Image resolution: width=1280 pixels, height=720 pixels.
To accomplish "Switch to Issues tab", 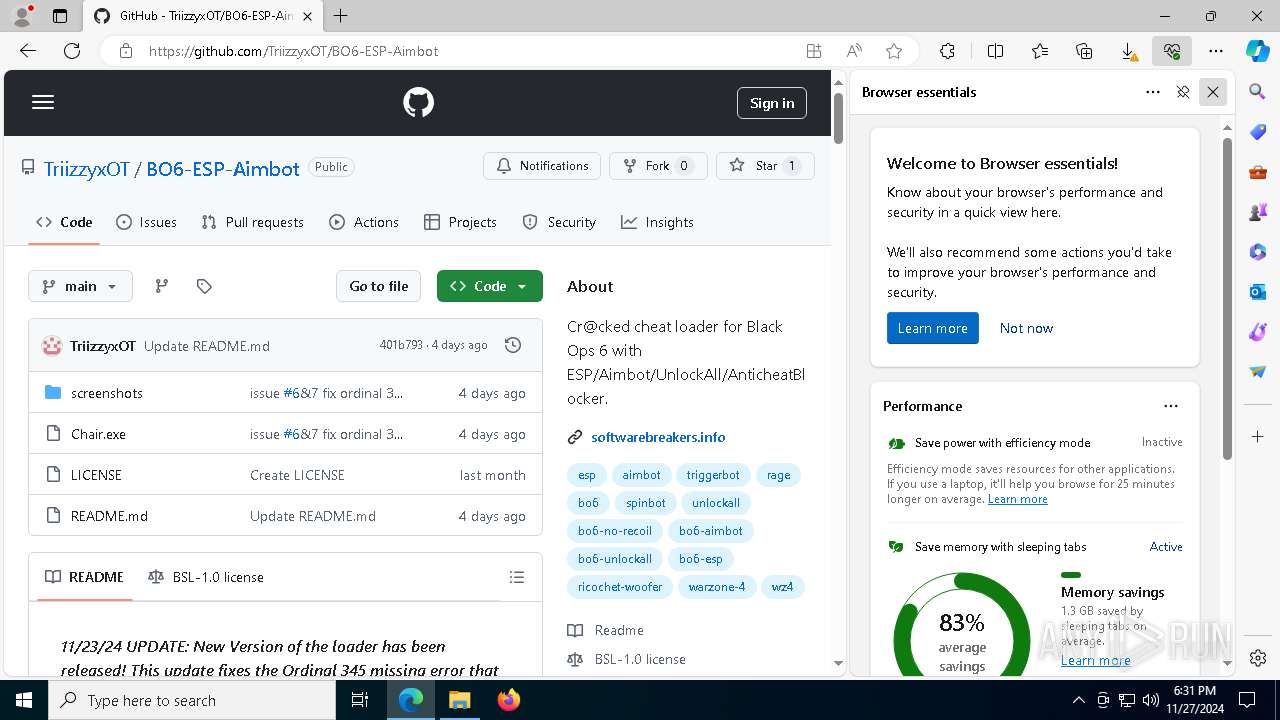I will (146, 222).
